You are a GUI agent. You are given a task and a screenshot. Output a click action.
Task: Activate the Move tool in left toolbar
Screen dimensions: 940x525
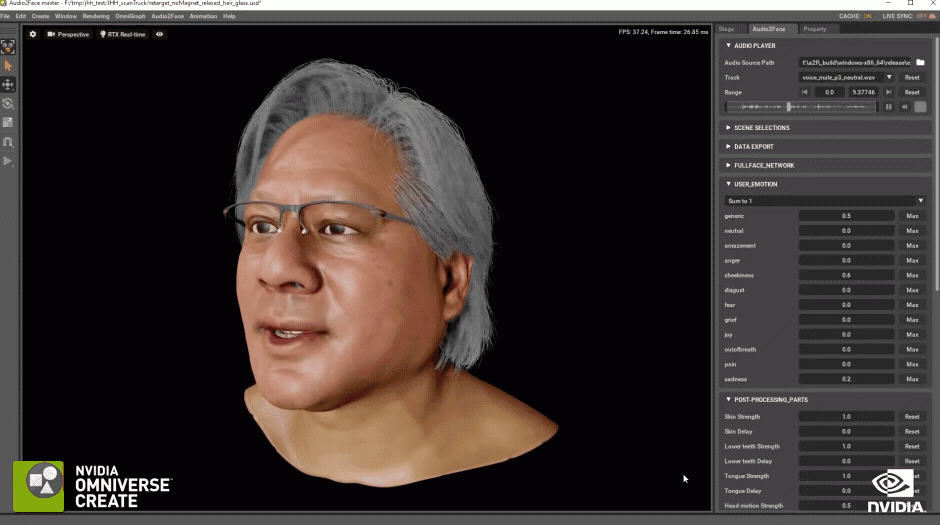[8, 85]
